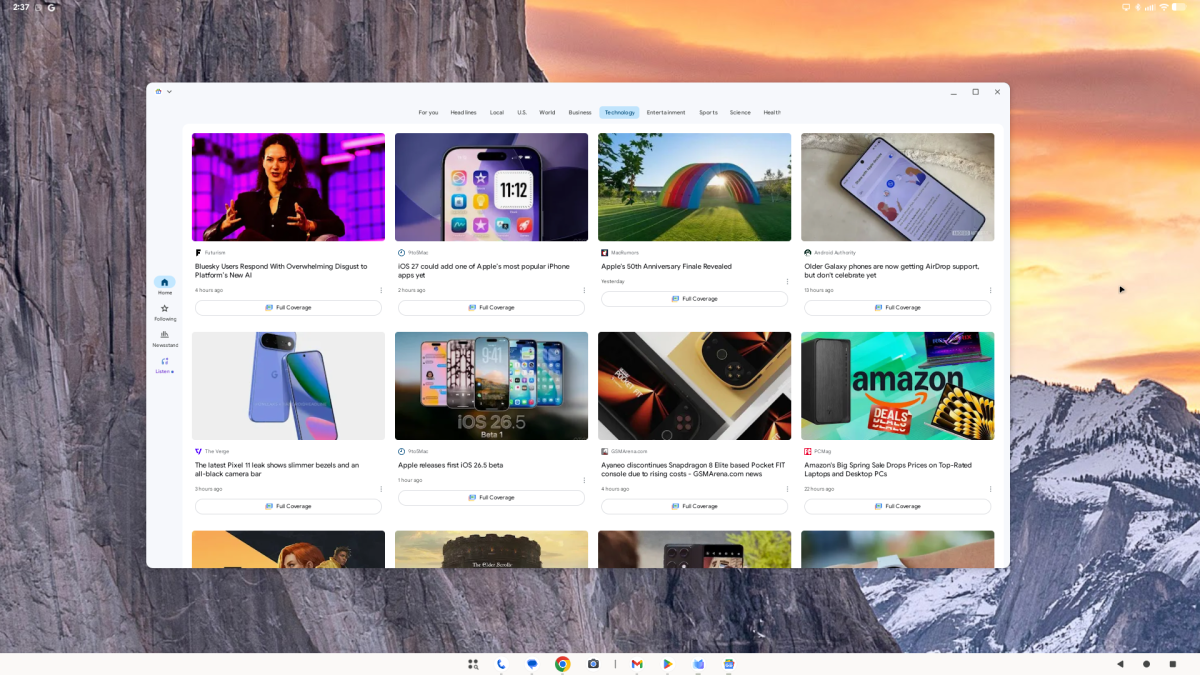Select the Headlines category tab

(463, 112)
